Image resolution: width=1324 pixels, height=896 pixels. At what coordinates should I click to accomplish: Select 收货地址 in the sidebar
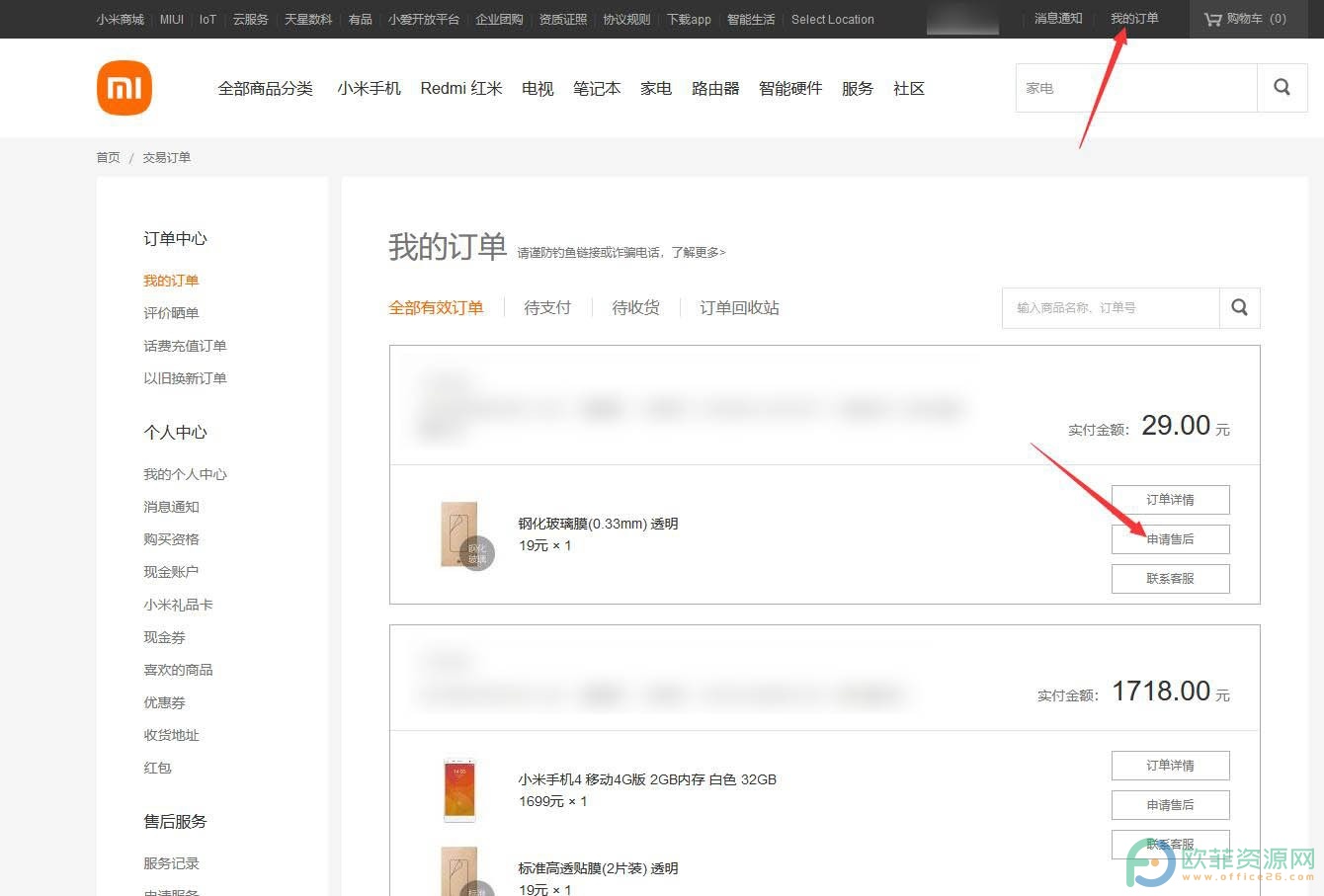click(x=171, y=735)
